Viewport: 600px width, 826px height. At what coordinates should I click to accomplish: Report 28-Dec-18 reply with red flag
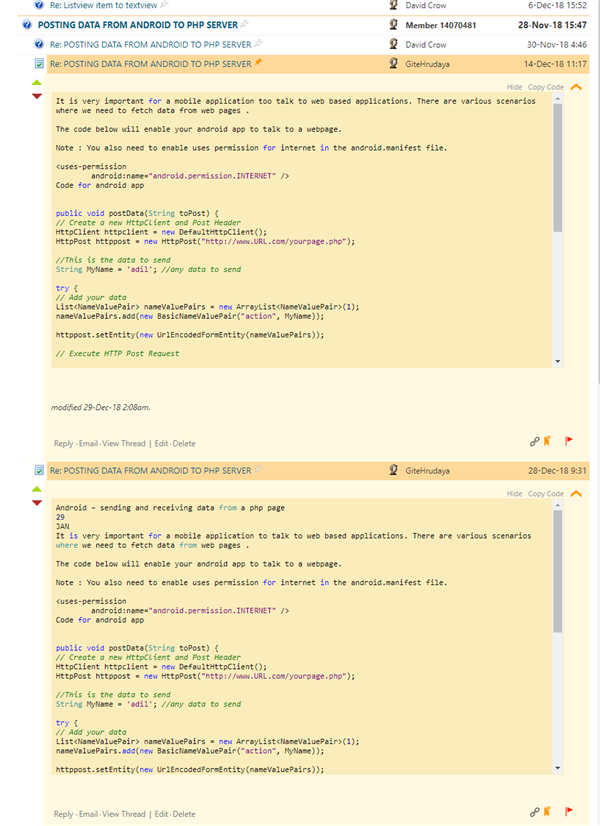[x=568, y=811]
